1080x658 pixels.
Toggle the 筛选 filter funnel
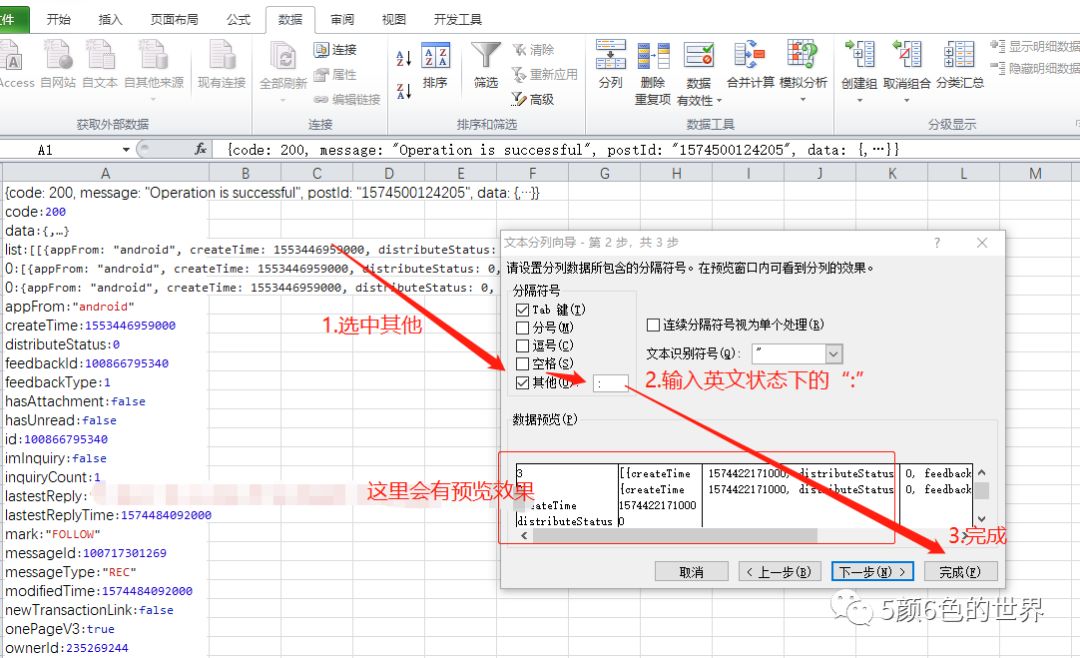486,65
